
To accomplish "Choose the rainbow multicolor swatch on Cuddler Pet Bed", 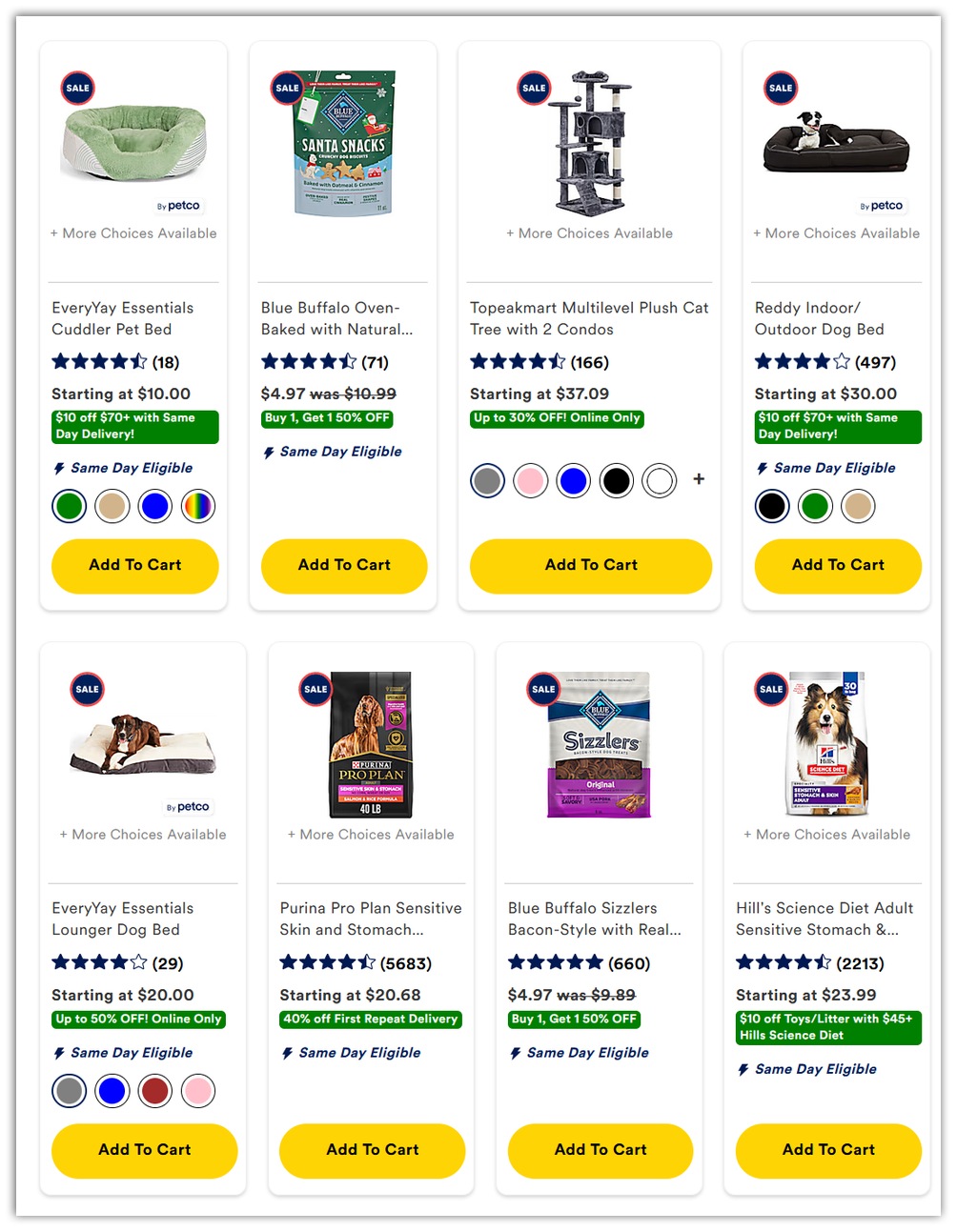I will (x=198, y=506).
